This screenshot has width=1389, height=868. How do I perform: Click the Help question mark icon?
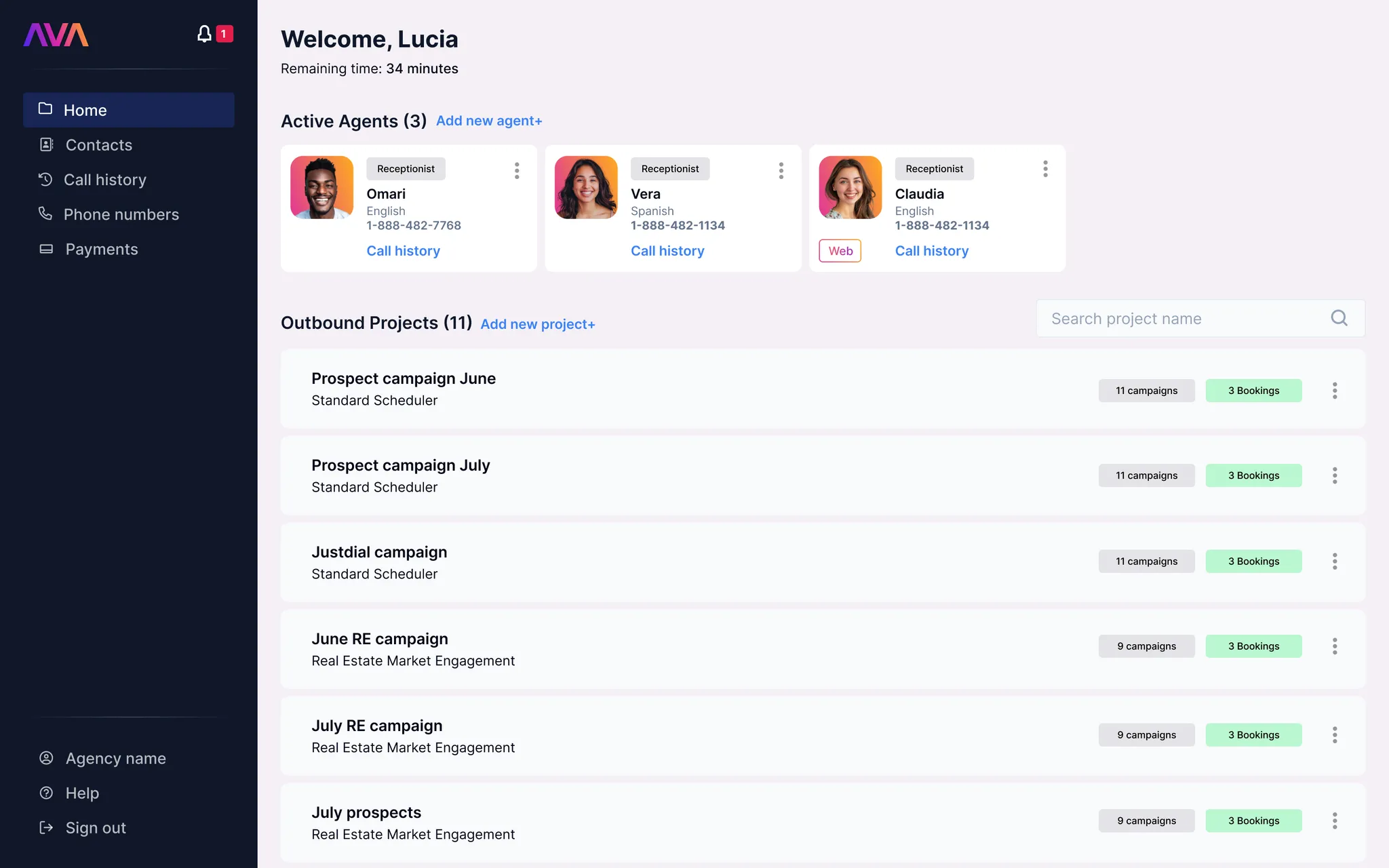click(x=46, y=793)
